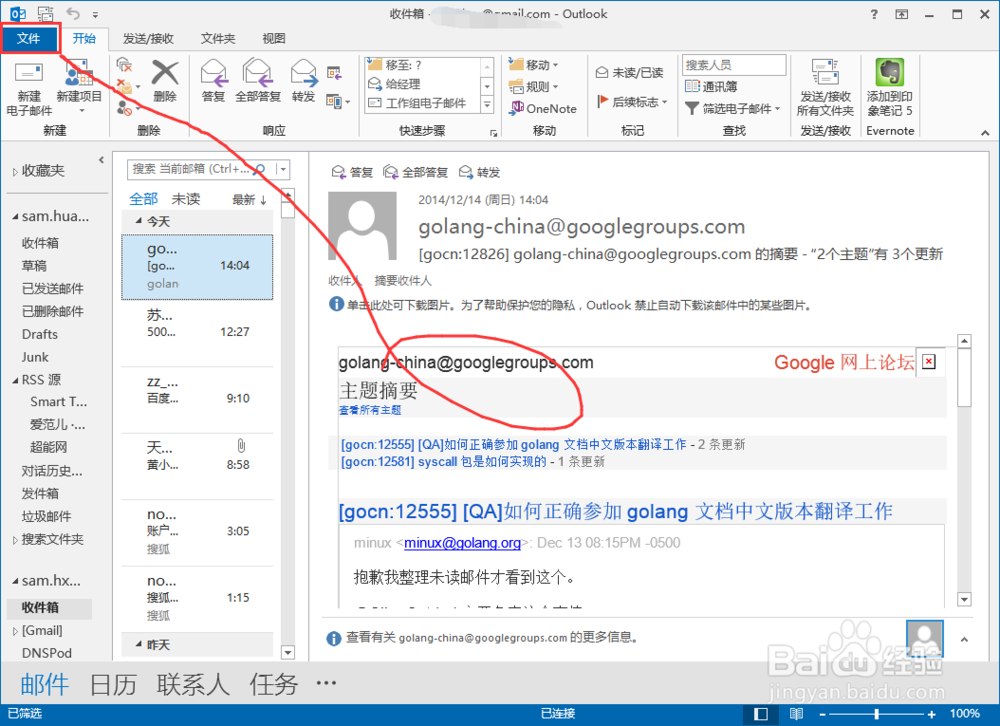Collapse the 今天 message group
The width and height of the screenshot is (1000, 726).
tap(138, 221)
